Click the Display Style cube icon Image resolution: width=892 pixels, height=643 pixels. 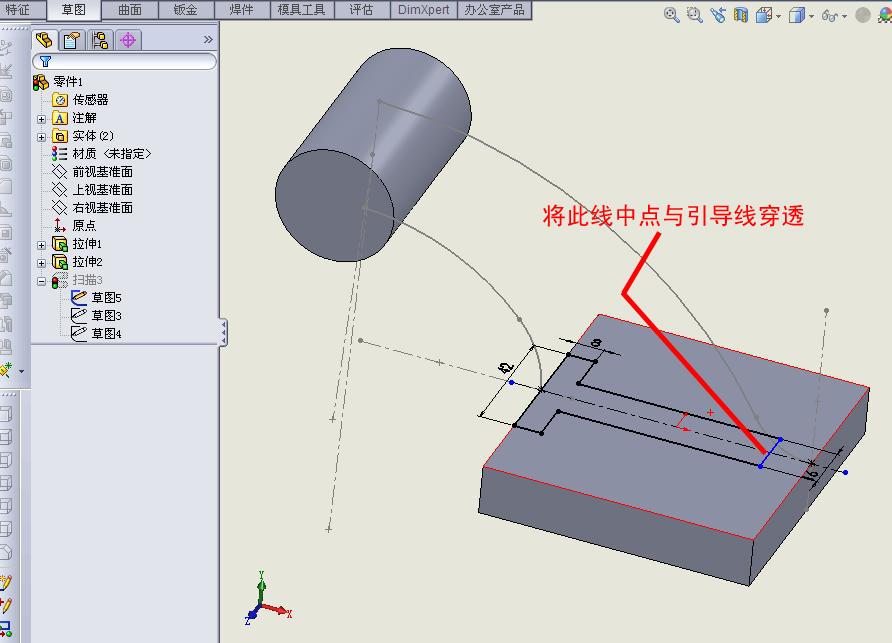pos(796,15)
